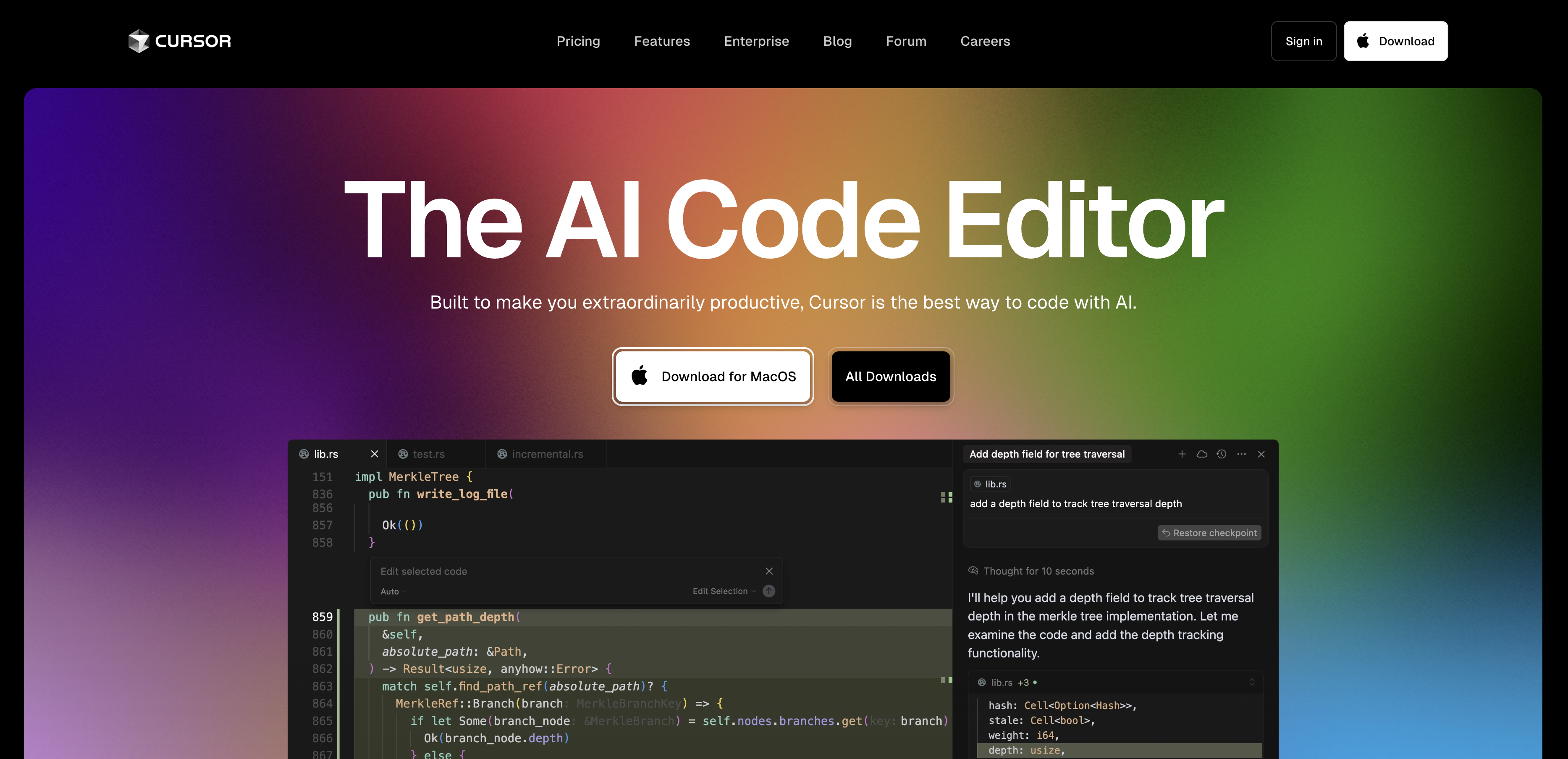Click the Download for MacOS button

713,376
